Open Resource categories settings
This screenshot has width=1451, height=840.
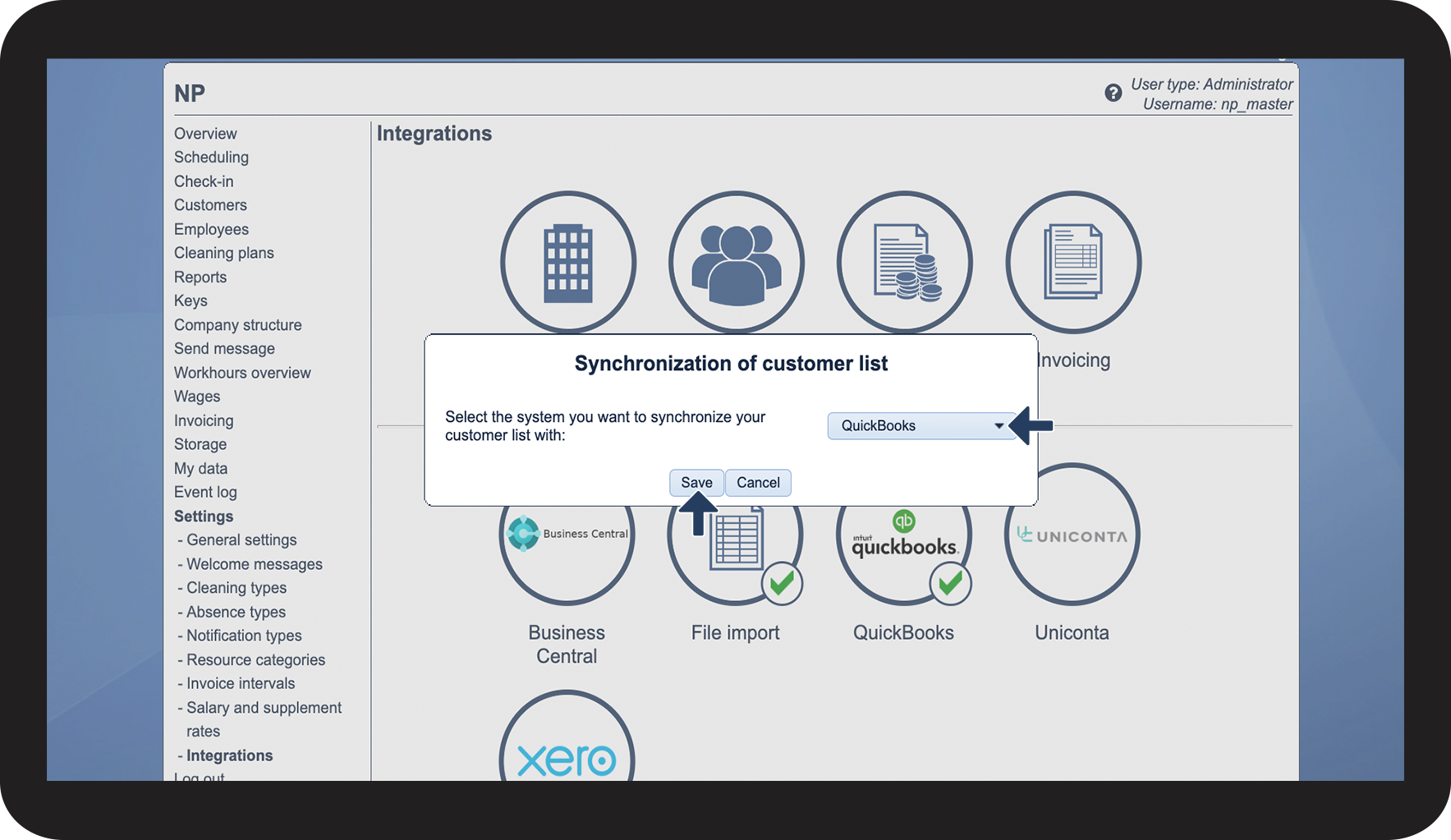255,660
